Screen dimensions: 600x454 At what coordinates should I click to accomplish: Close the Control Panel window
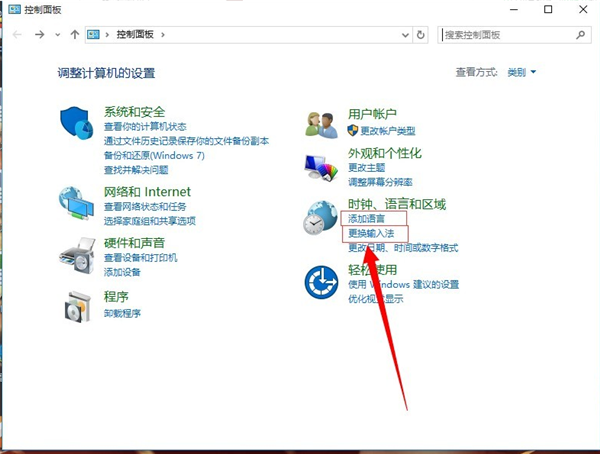(583, 9)
